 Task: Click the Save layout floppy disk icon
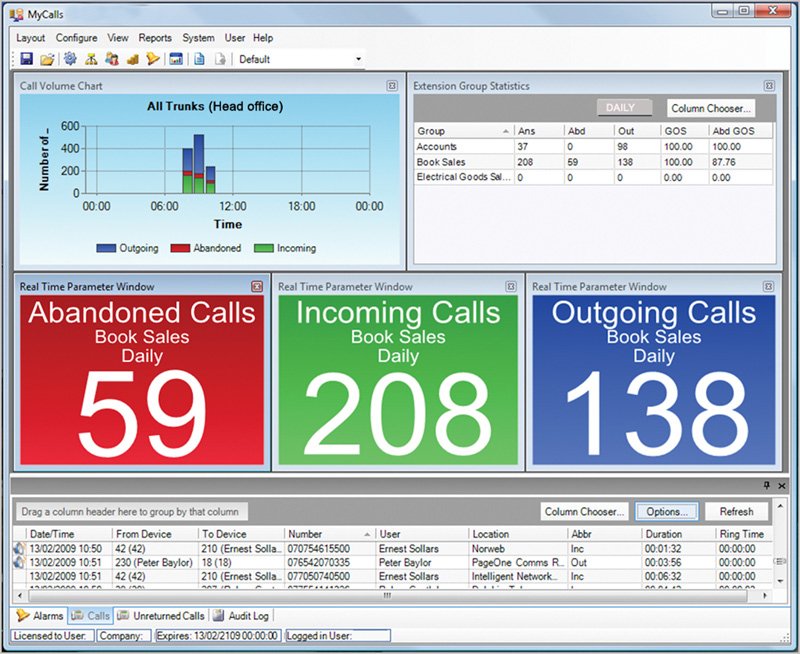27,59
